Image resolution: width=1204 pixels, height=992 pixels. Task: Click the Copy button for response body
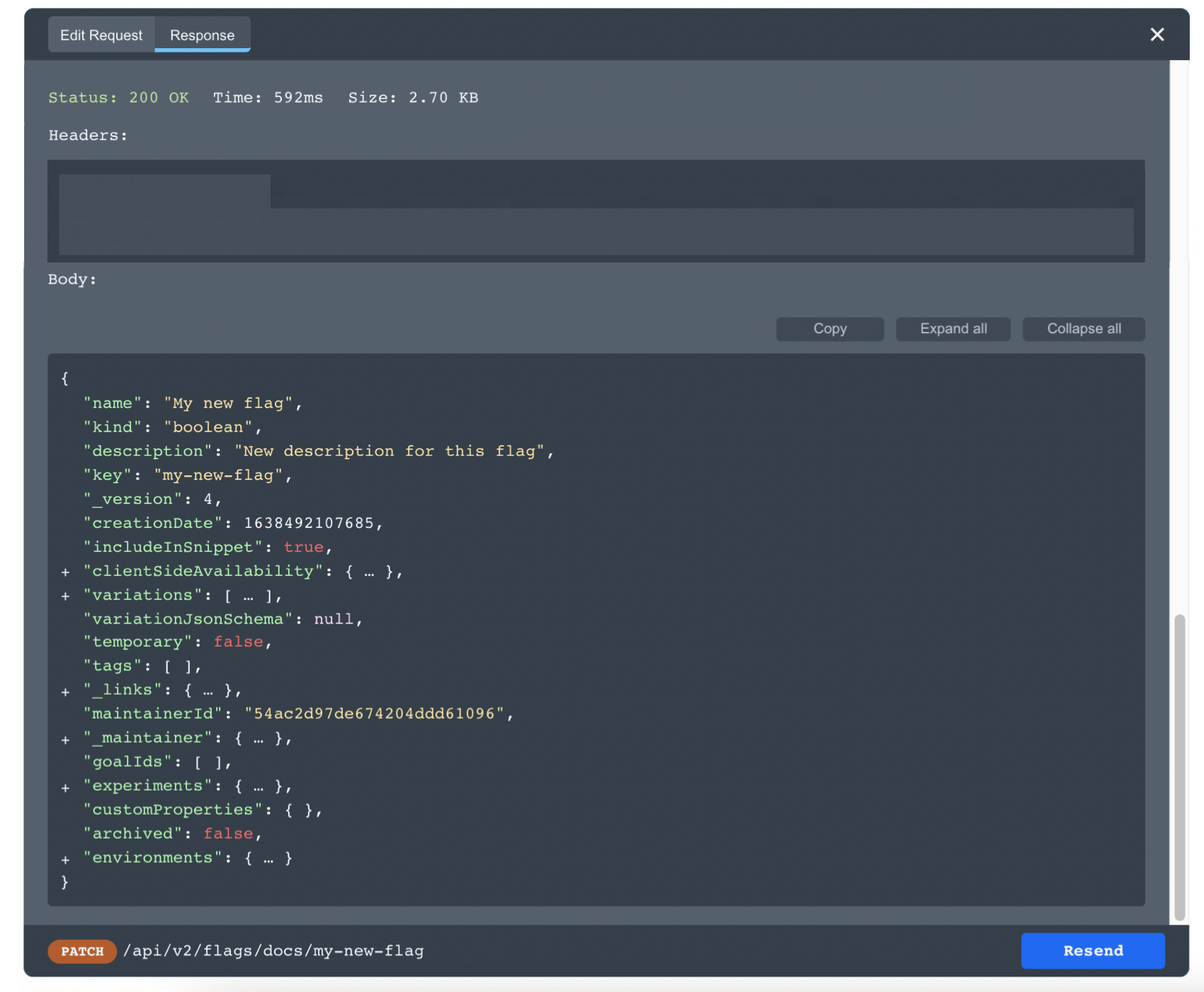pyautogui.click(x=829, y=328)
